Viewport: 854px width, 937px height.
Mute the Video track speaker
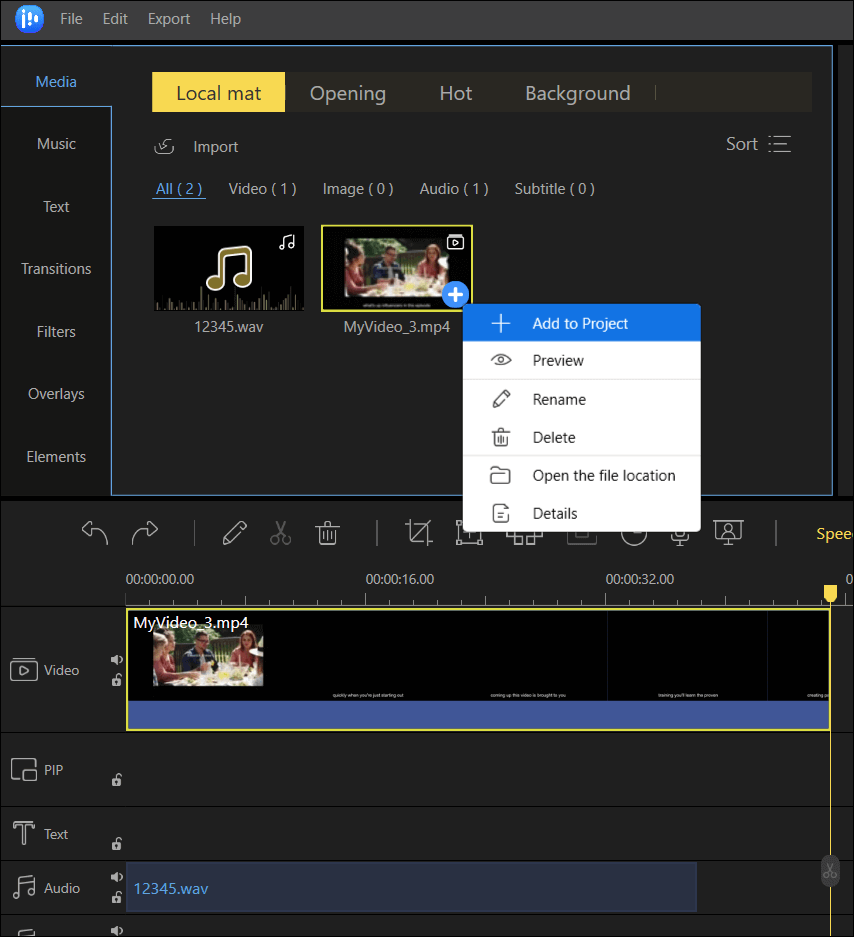point(117,660)
